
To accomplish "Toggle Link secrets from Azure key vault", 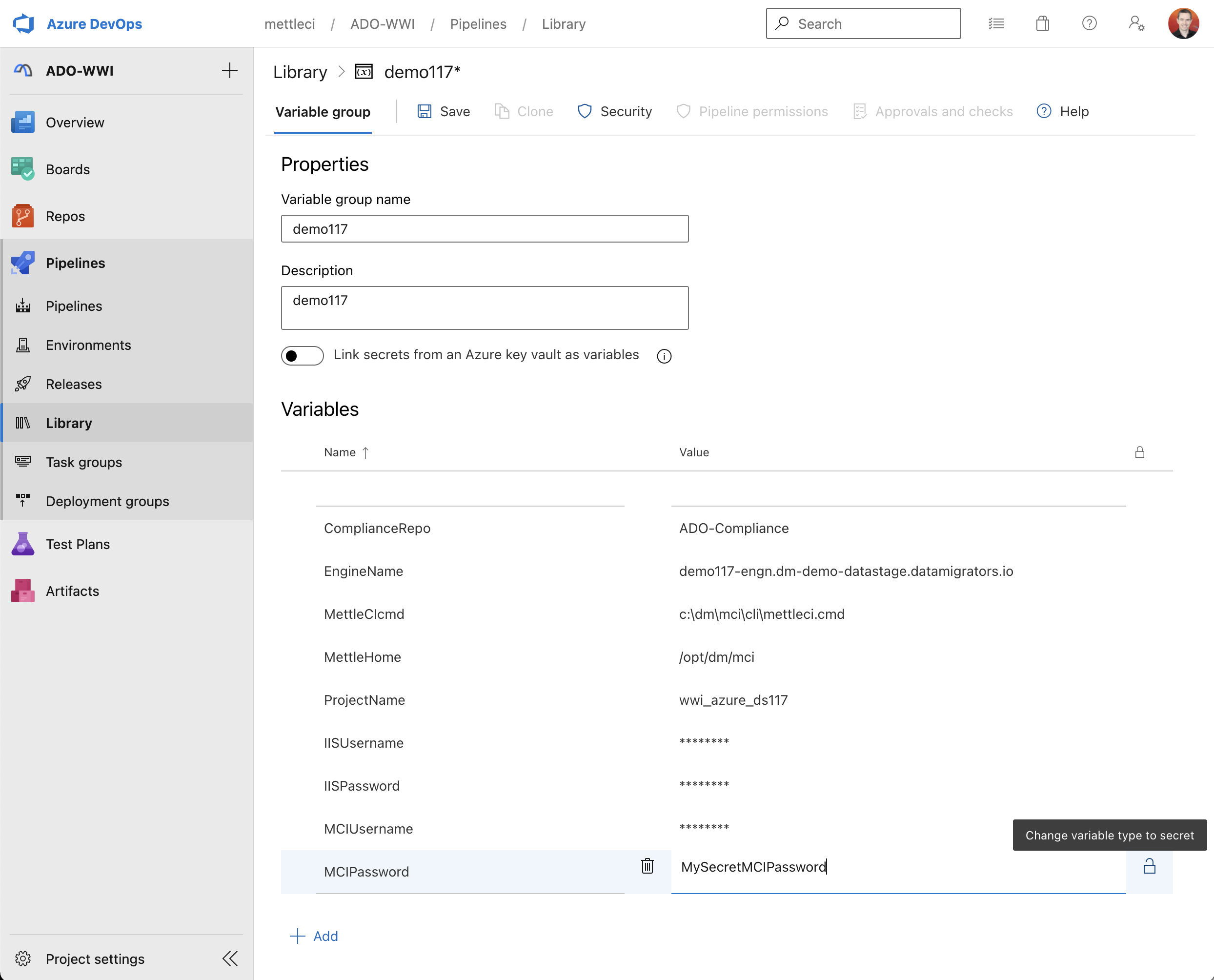I will [302, 356].
